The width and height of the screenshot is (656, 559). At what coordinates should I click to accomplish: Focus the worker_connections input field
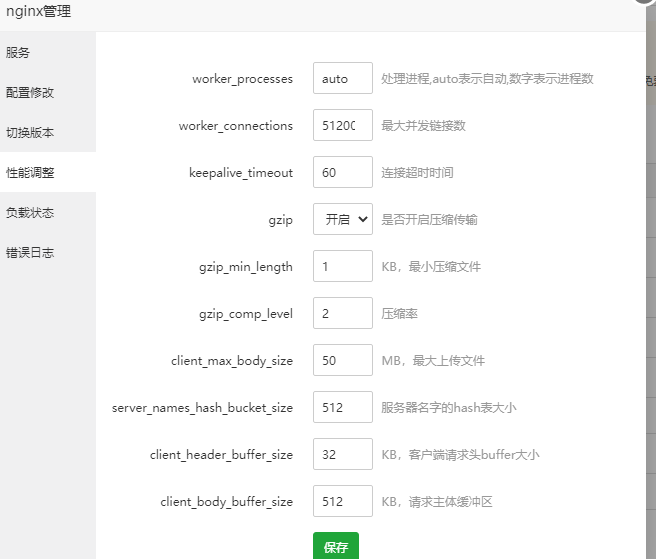pos(343,125)
